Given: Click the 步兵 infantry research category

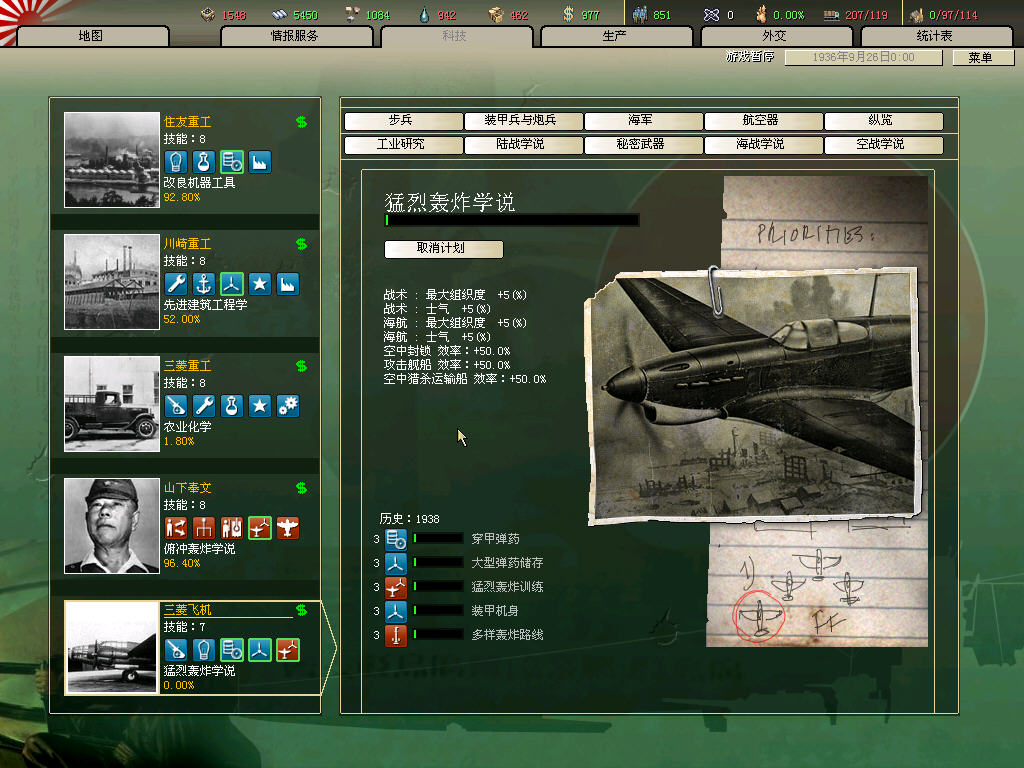Looking at the screenshot, I should 402,121.
